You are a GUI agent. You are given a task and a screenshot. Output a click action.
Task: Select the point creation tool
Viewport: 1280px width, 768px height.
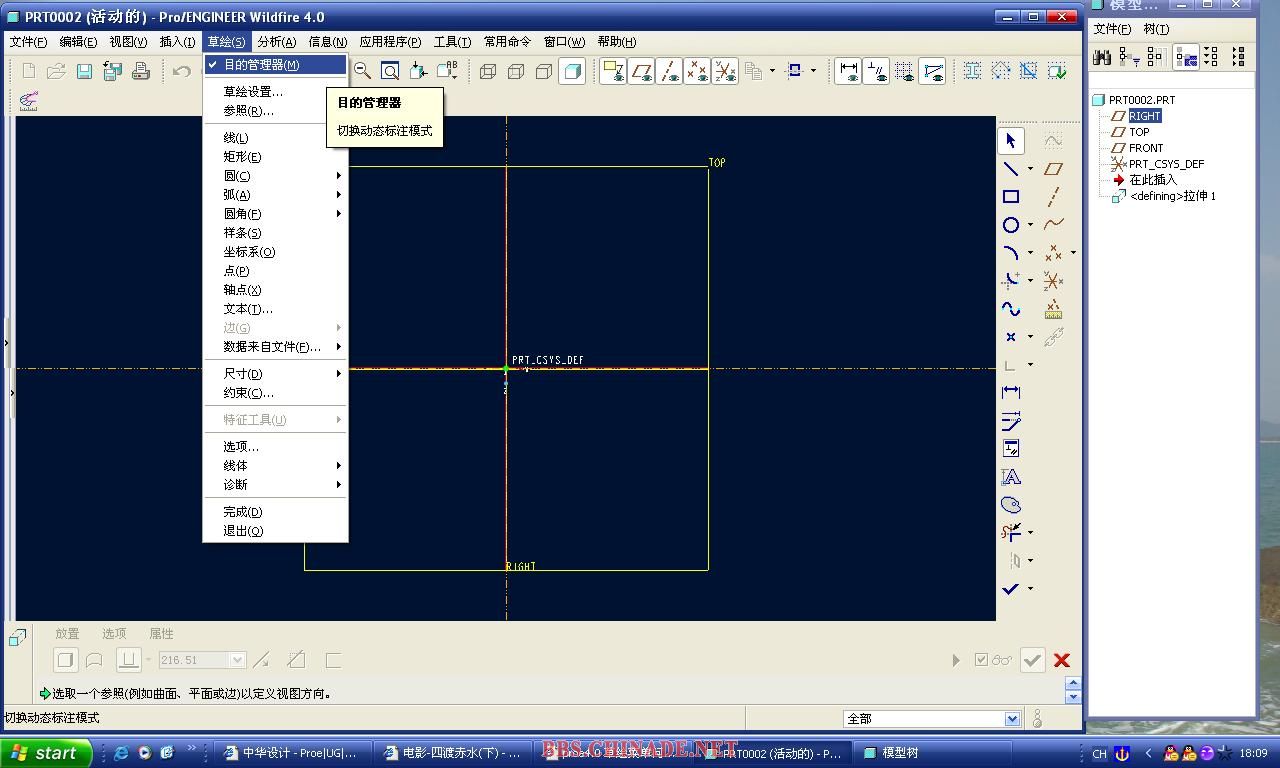tap(1011, 337)
